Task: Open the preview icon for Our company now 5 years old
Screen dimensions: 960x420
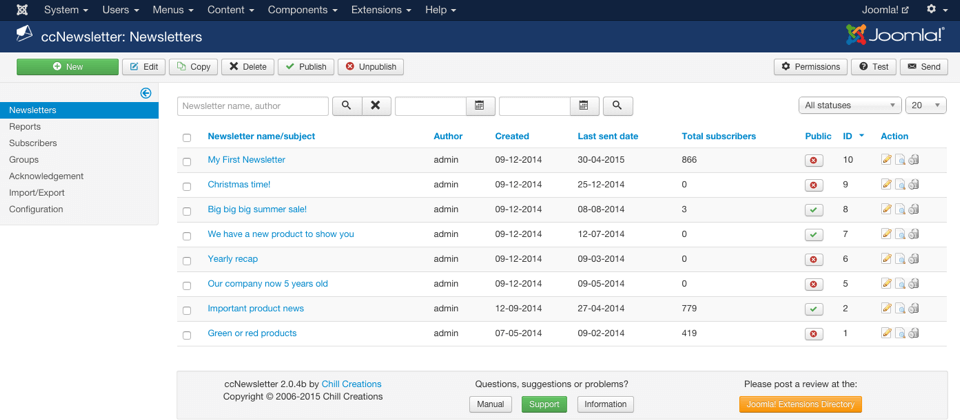Action: click(900, 283)
